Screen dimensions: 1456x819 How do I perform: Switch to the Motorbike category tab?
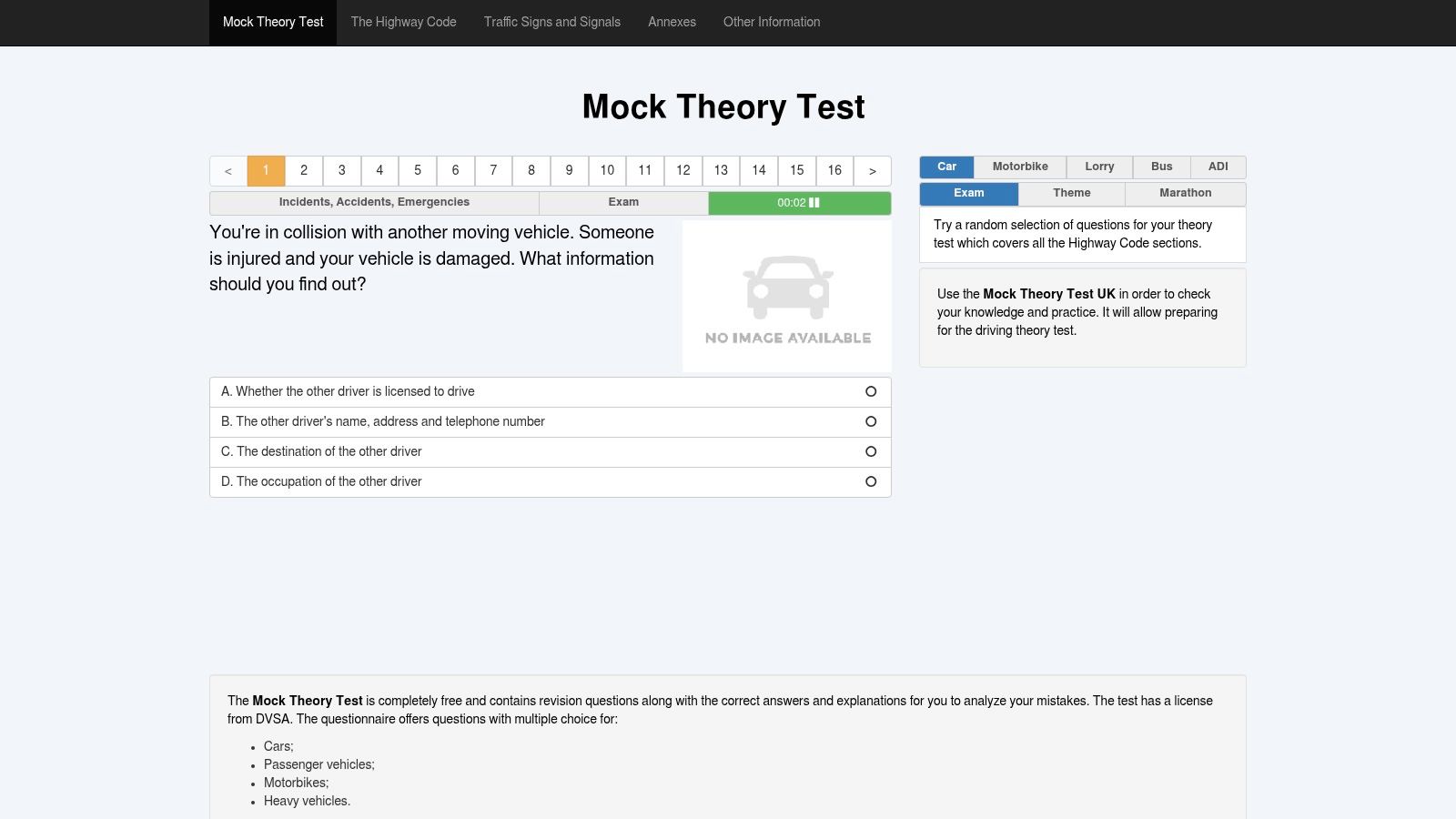1020,167
